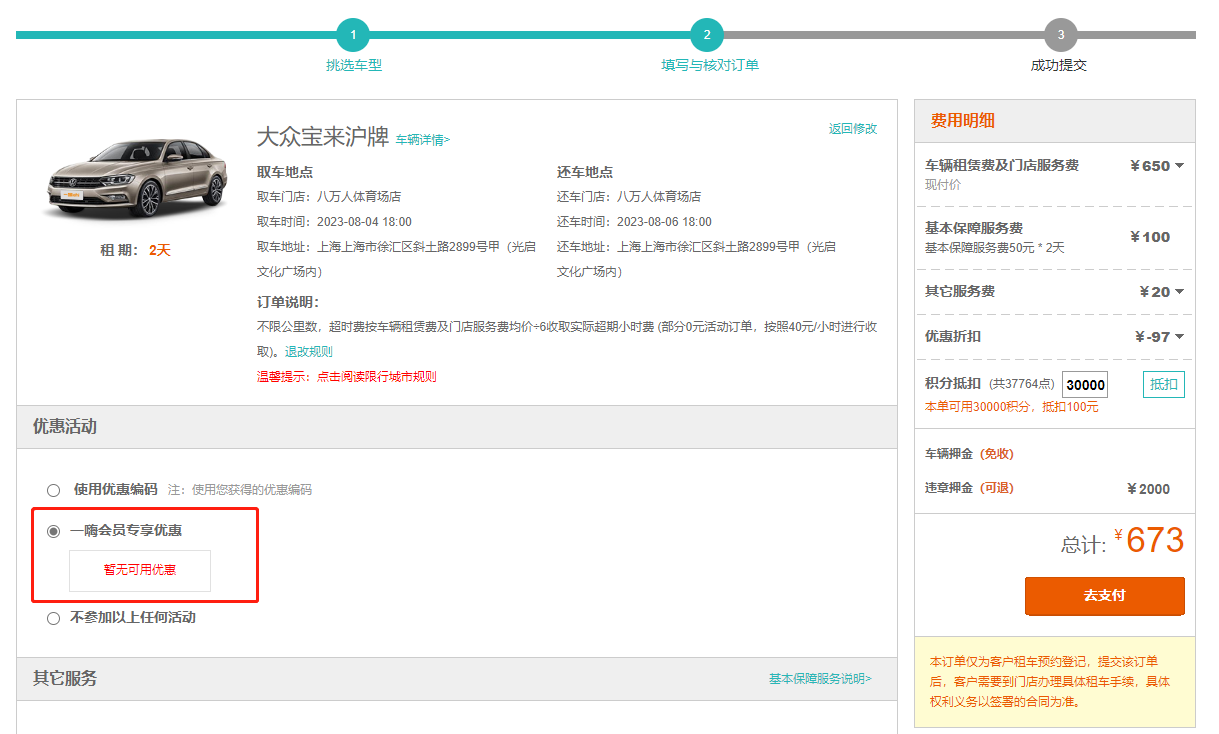The height and width of the screenshot is (734, 1219).
Task: Click the 抵扣 button
Action: tap(1164, 384)
